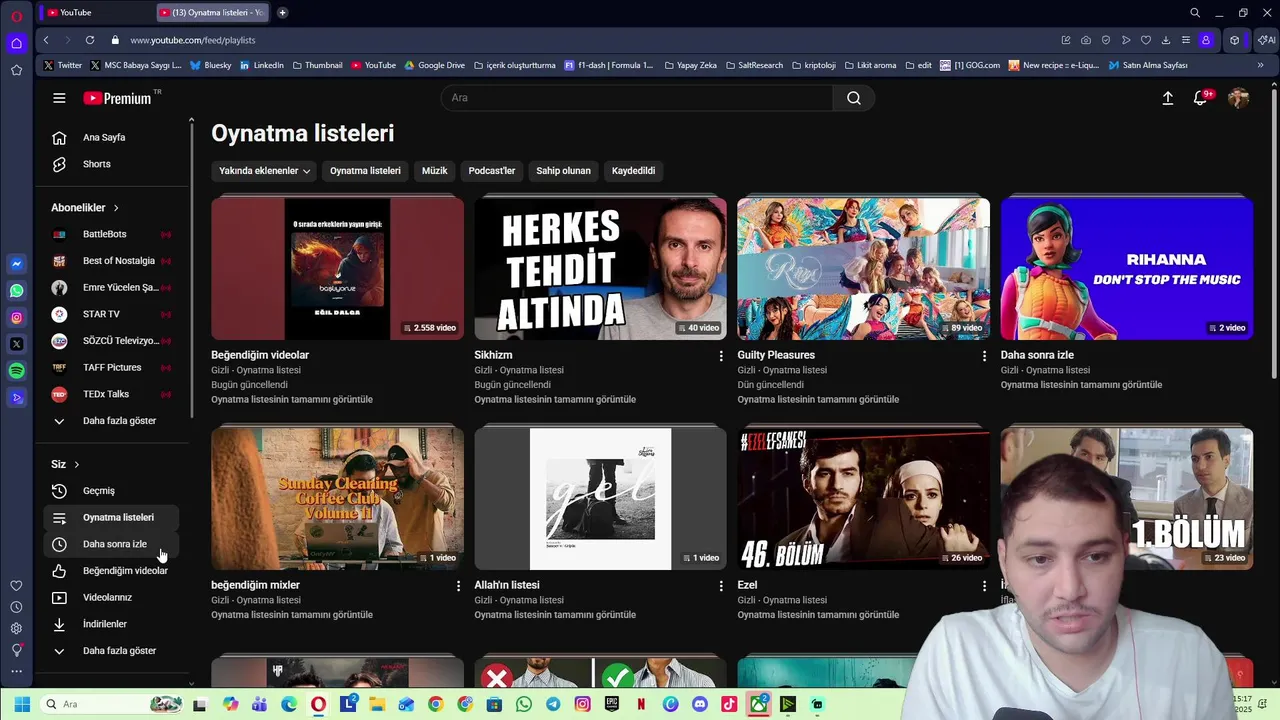This screenshot has height=720, width=1280.
Task: Click Windows Start button
Action: [x=22, y=704]
